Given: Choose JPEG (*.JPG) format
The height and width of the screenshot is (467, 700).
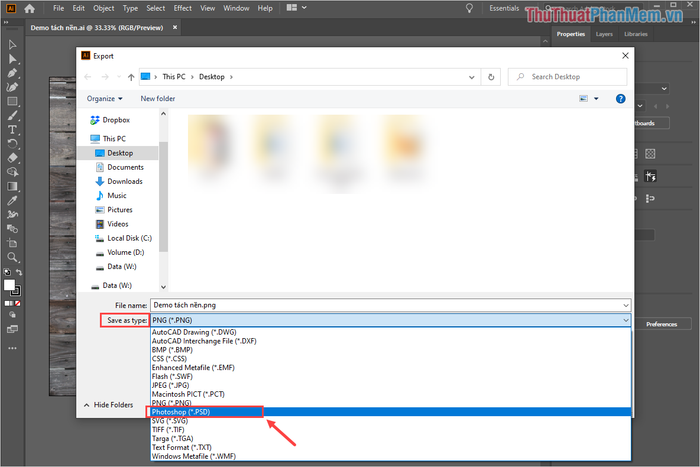Looking at the screenshot, I should click(391, 385).
